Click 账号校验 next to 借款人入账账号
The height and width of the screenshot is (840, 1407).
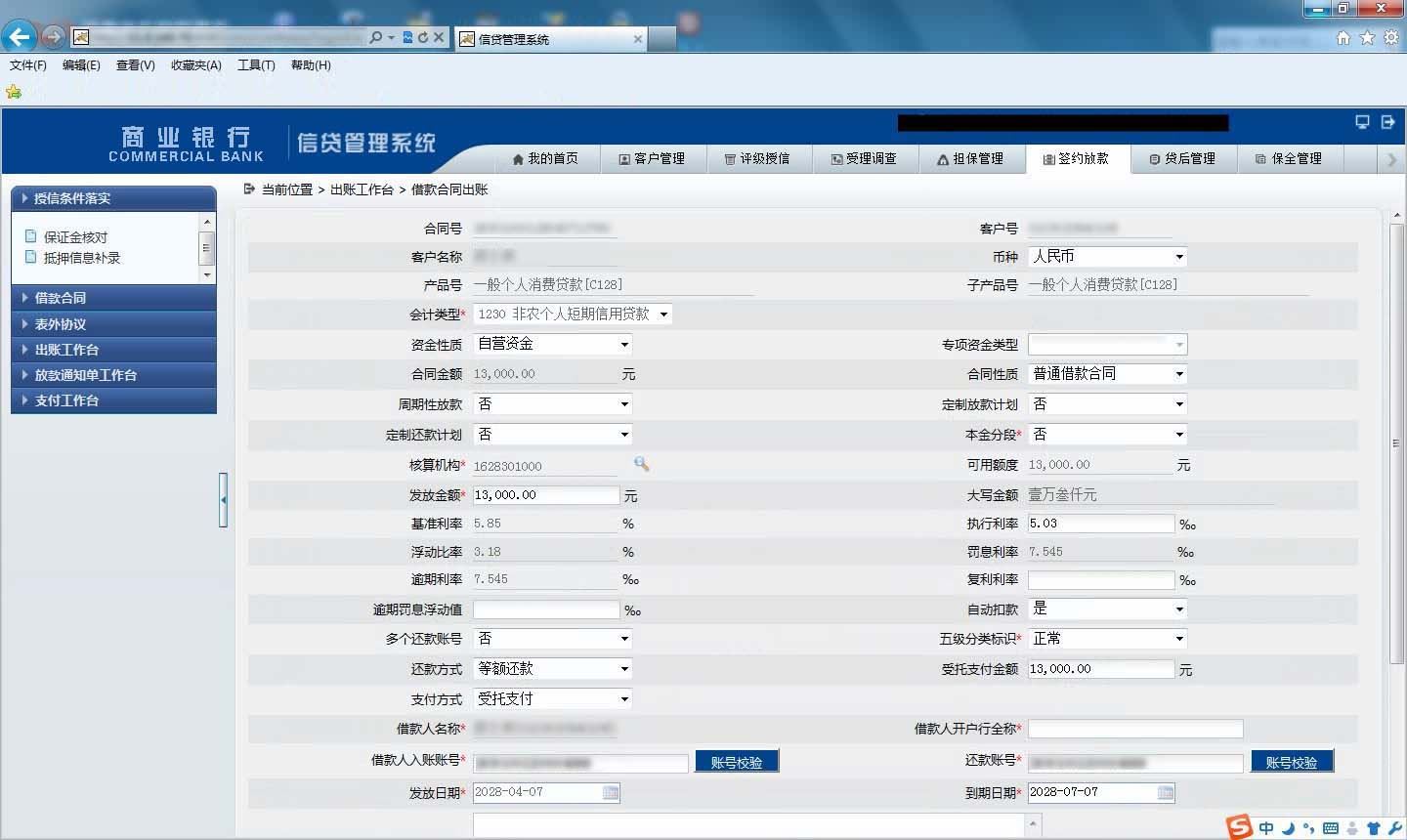coord(737,762)
